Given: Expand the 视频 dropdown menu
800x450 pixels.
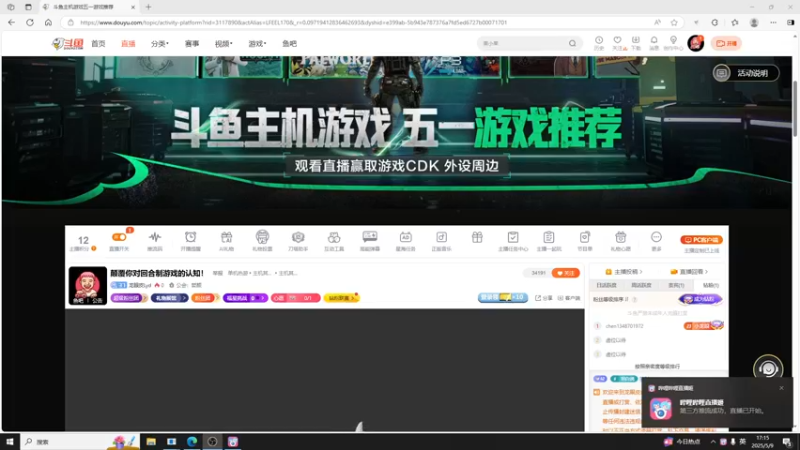Looking at the screenshot, I should (x=223, y=44).
